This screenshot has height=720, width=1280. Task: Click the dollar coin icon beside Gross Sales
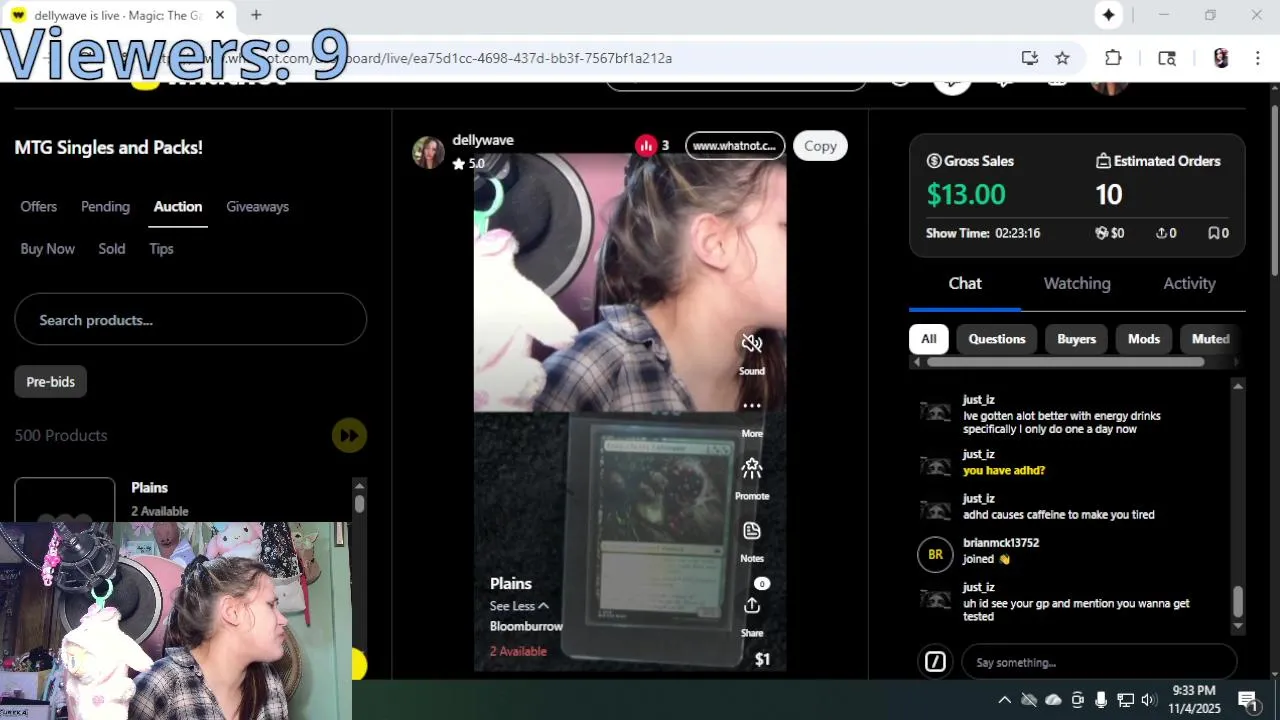(x=934, y=161)
